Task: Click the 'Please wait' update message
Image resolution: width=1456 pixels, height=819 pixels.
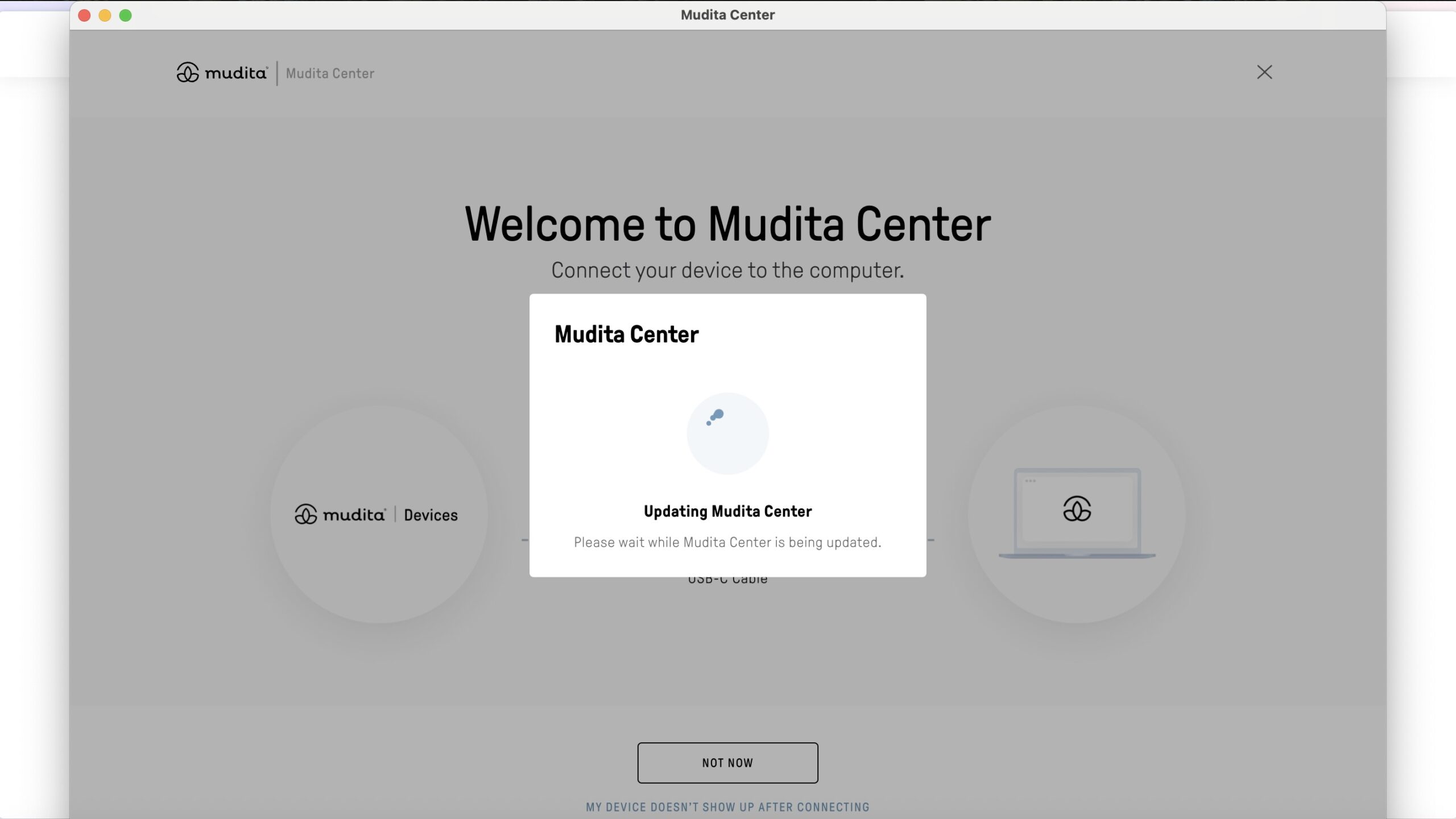Action: (727, 543)
